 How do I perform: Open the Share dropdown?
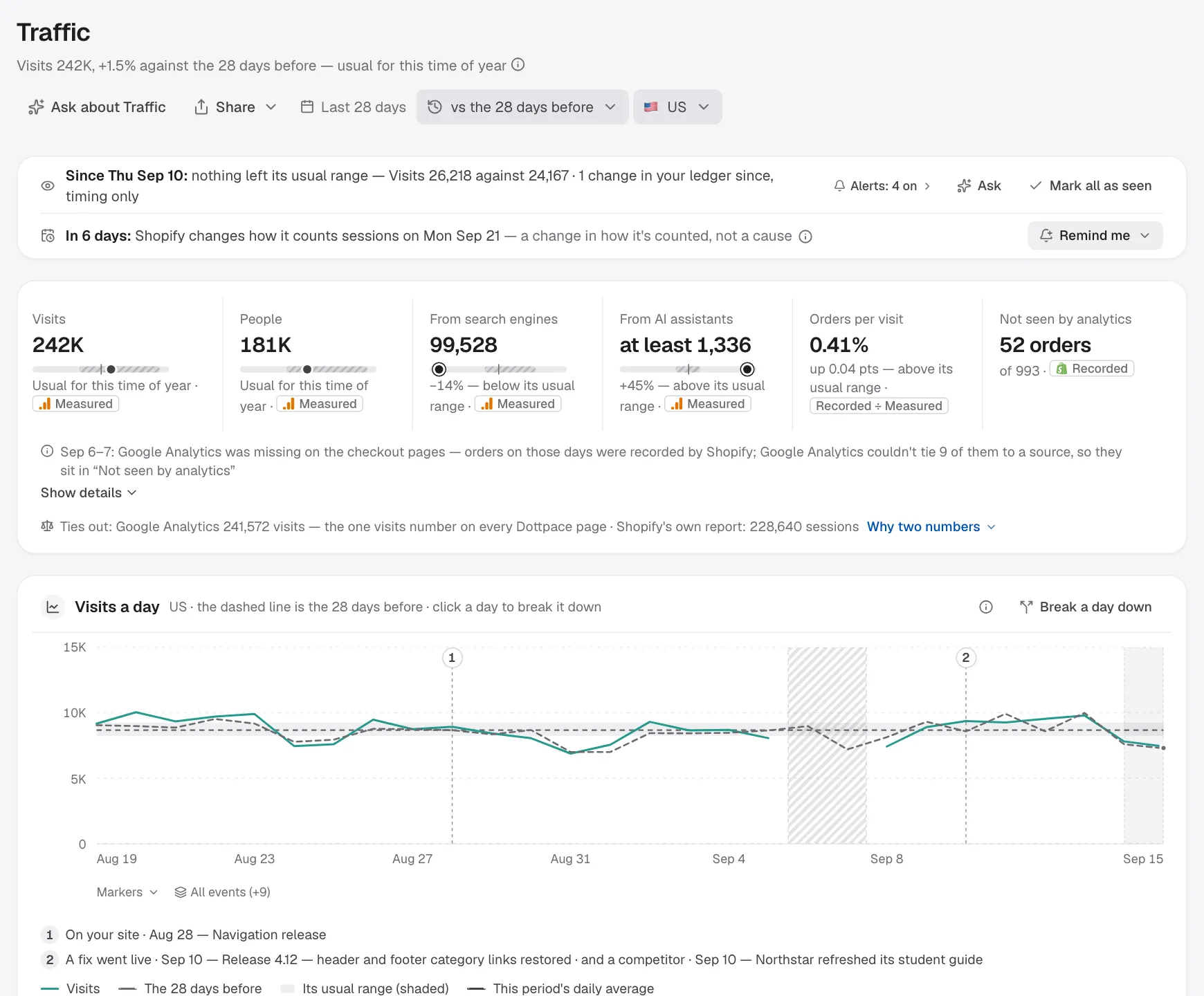click(235, 107)
